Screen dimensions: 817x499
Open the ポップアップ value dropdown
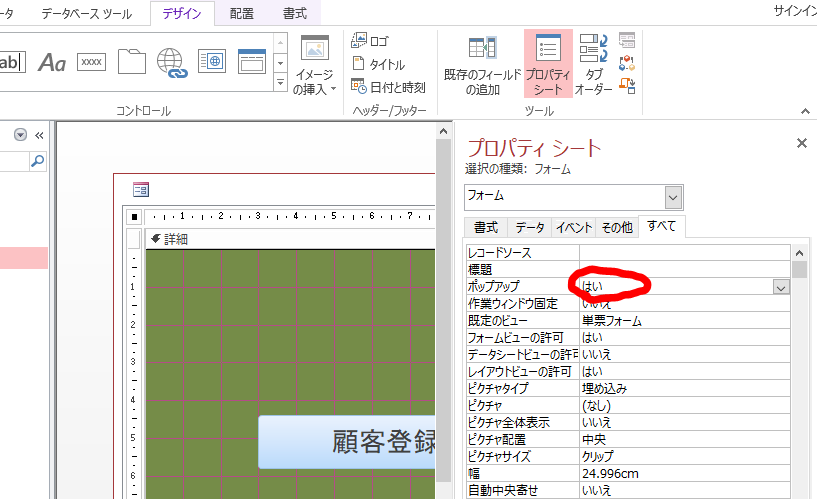coord(780,287)
